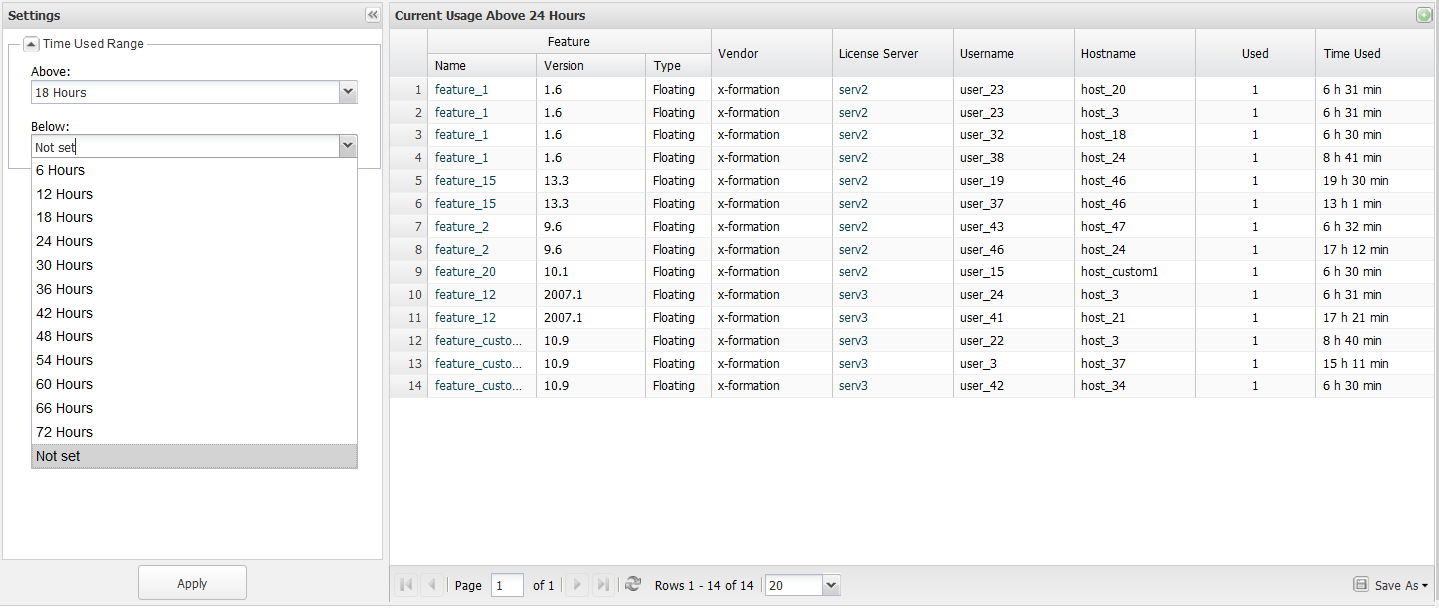Select 6 Hours from the Below list
Screen dimensions: 1439x608
[x=194, y=170]
